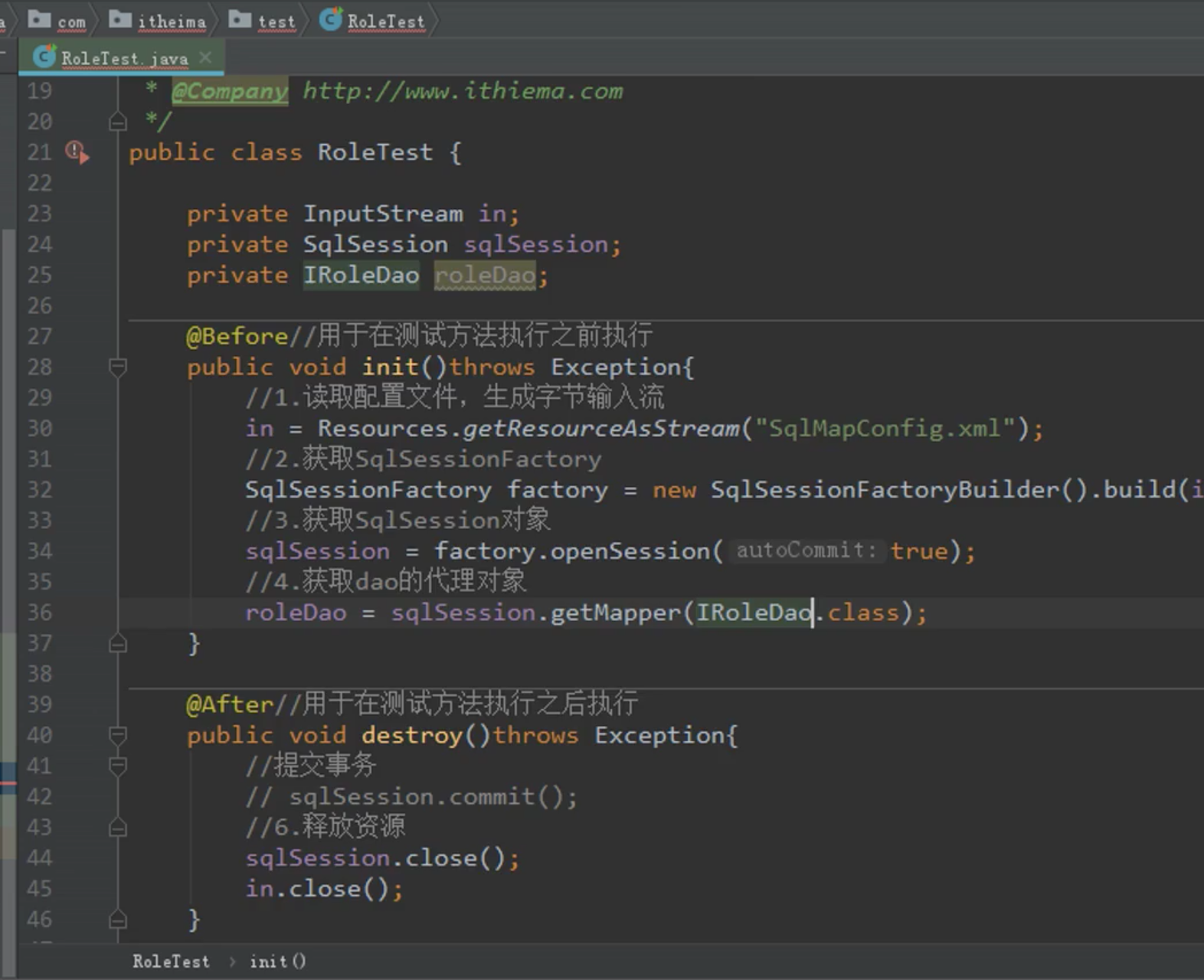Click the "SqlMapConfig.xml" string literal
Image resolution: width=1204 pixels, height=980 pixels.
pos(885,428)
